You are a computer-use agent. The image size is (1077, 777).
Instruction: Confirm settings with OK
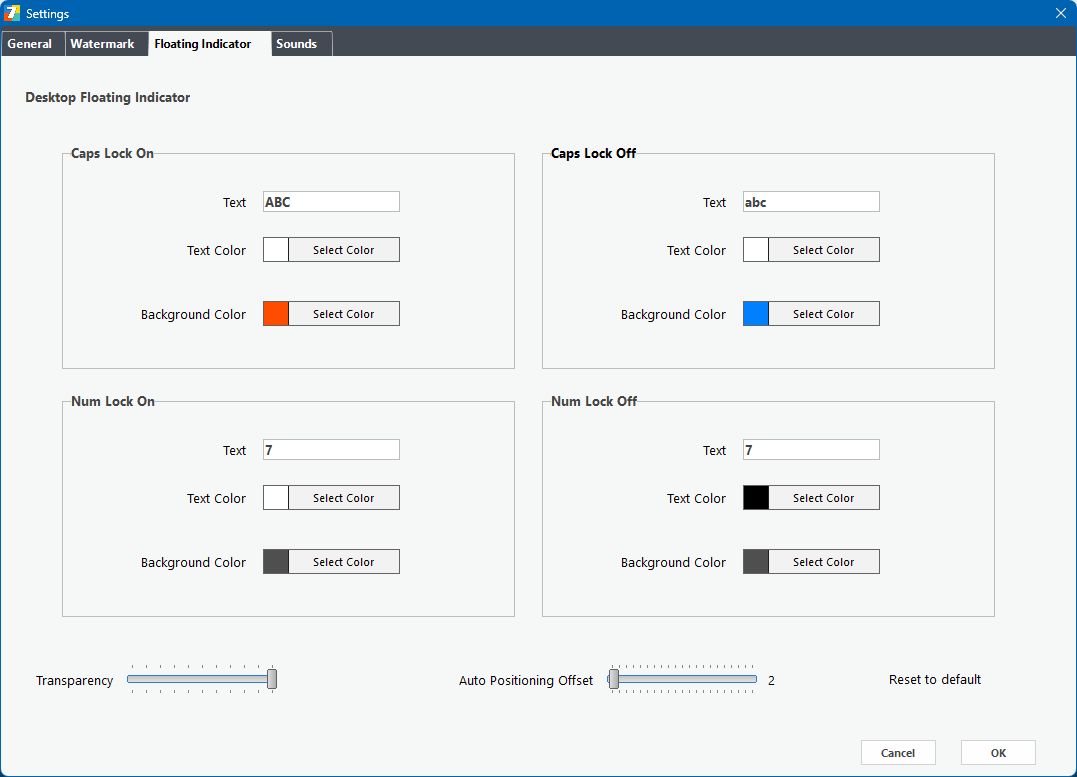998,753
